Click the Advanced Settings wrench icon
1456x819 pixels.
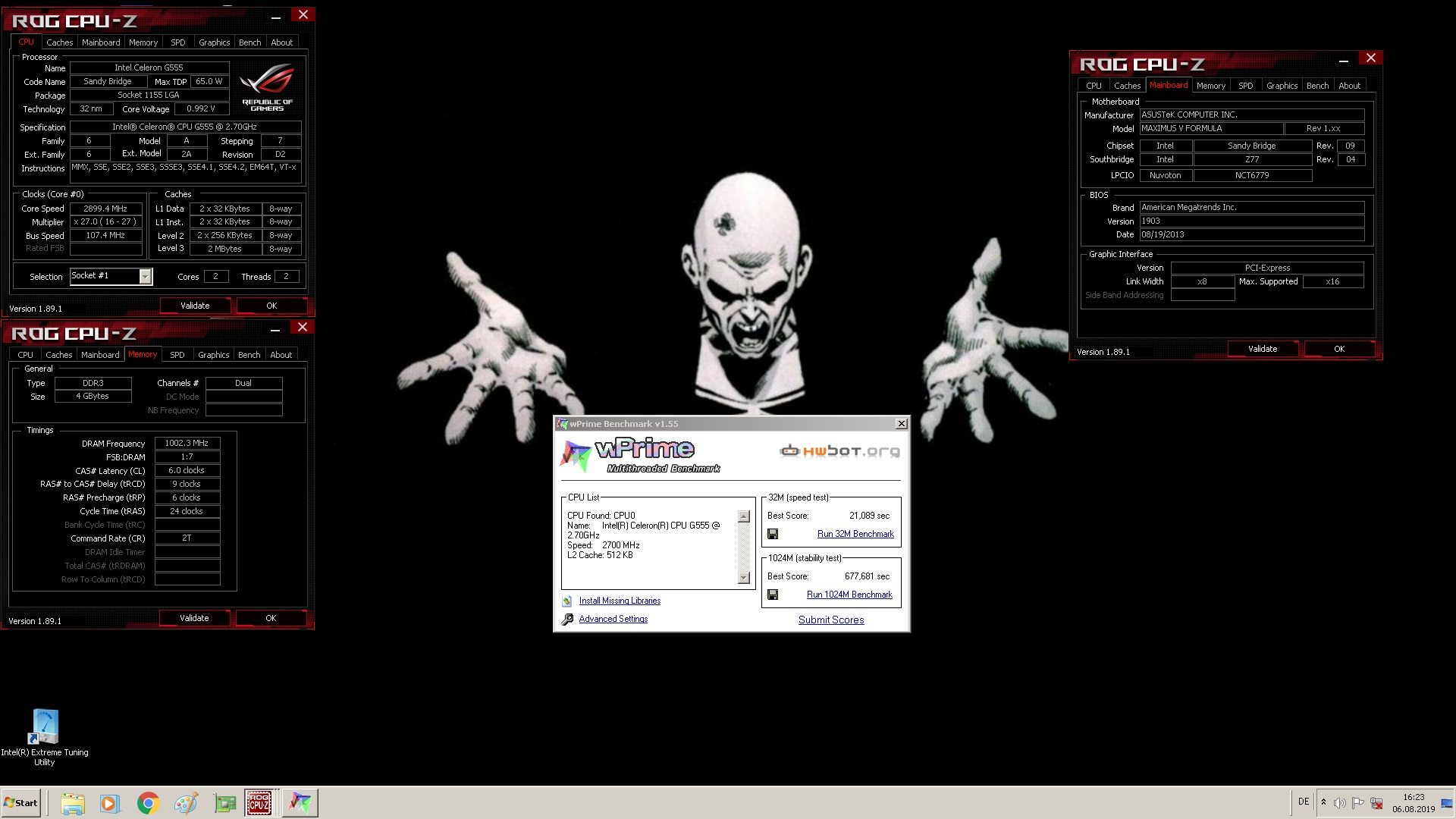567,620
